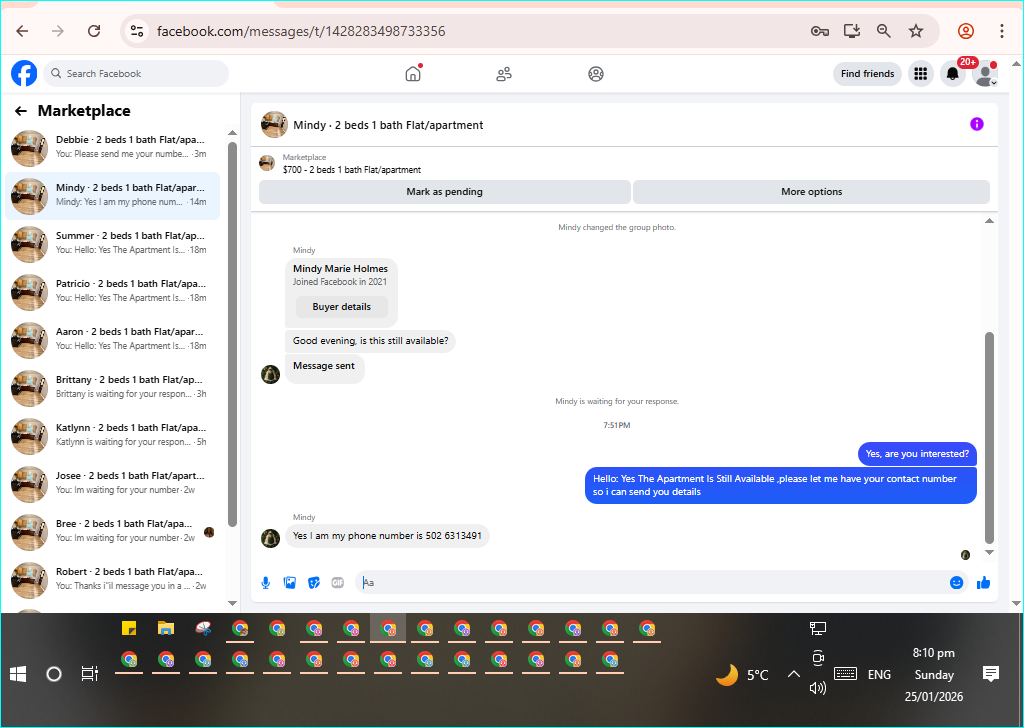Screen dimensions: 1024x728
Task: Open the account profile avatar menu
Action: [x=984, y=74]
